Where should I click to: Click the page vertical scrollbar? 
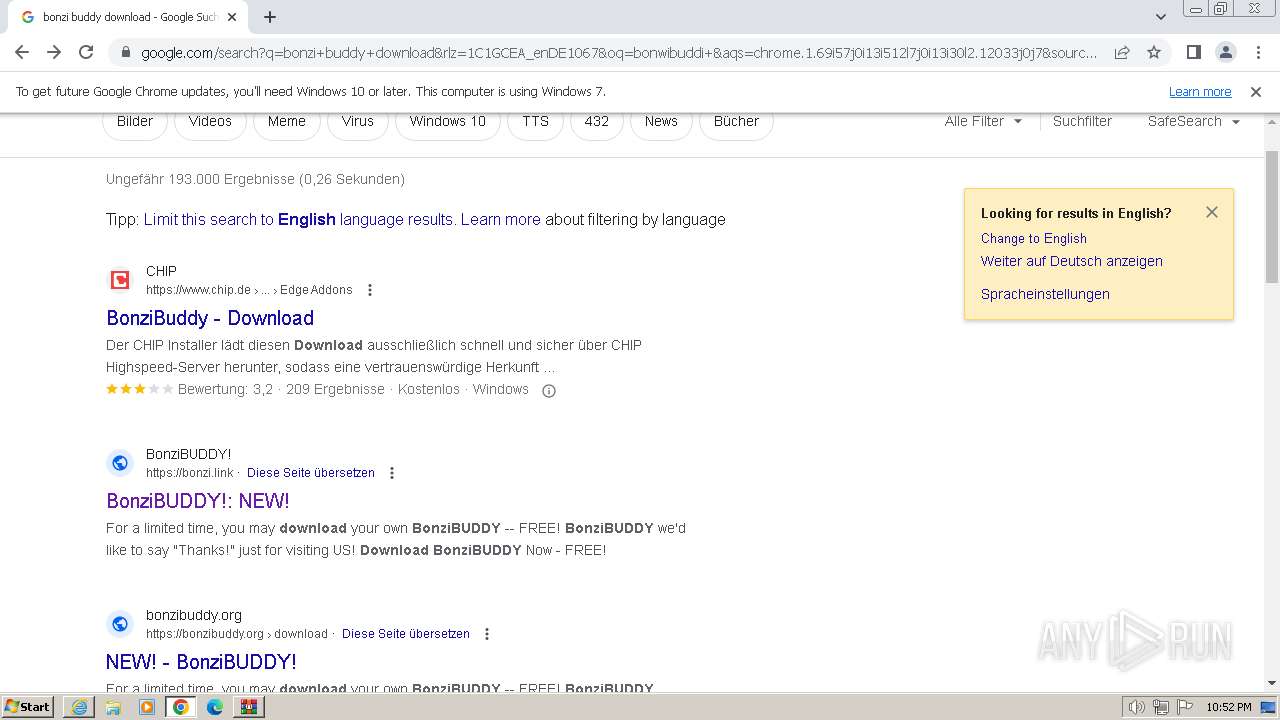[x=1272, y=215]
